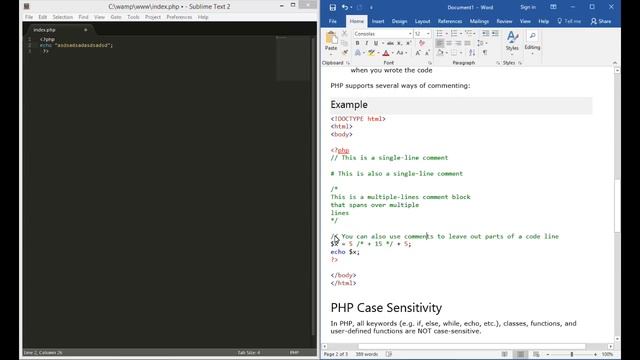Screen dimensions: 640x360
Task: Open Tools menu in Sublime Text
Action: (x=133, y=17)
